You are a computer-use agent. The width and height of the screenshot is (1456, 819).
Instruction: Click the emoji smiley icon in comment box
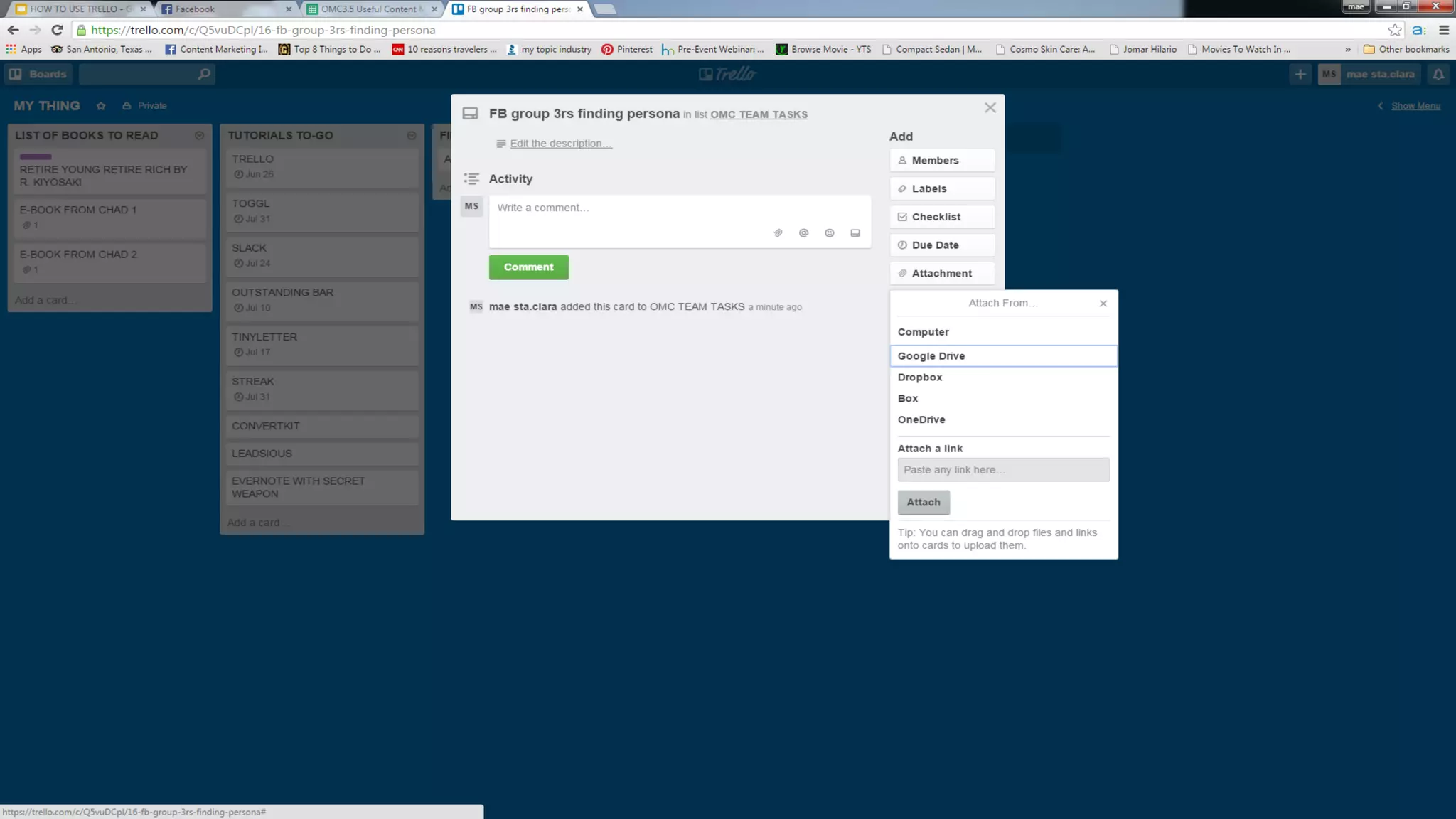pos(829,233)
